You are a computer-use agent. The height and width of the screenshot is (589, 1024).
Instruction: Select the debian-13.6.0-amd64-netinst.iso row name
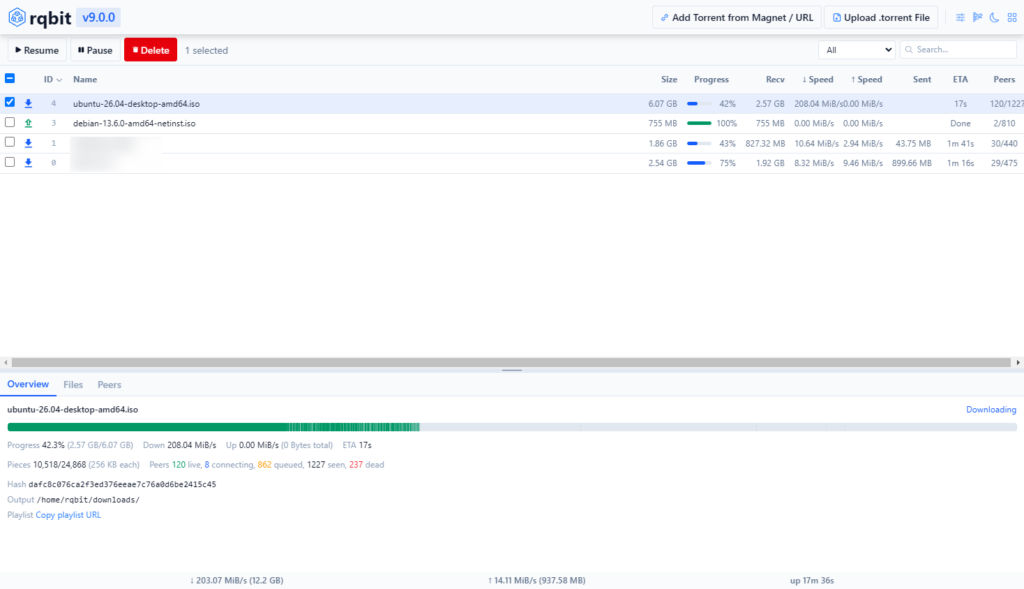click(x=134, y=123)
